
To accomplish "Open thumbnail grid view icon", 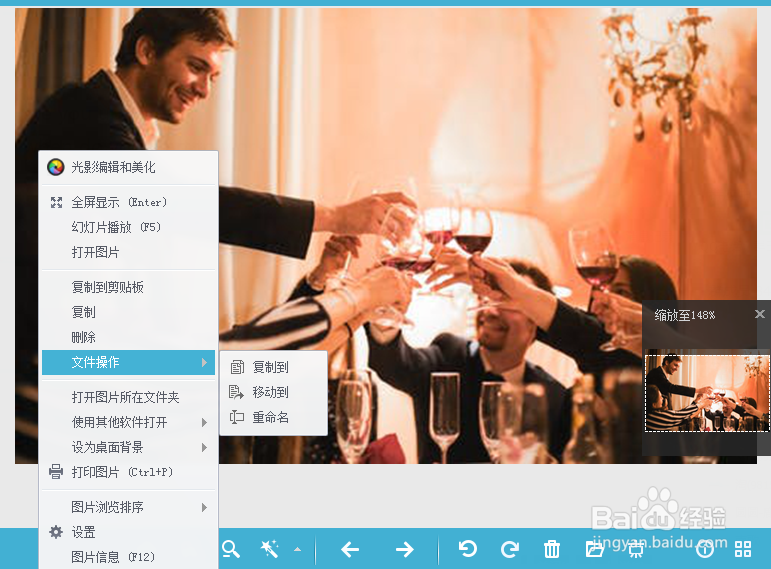I will click(742, 549).
